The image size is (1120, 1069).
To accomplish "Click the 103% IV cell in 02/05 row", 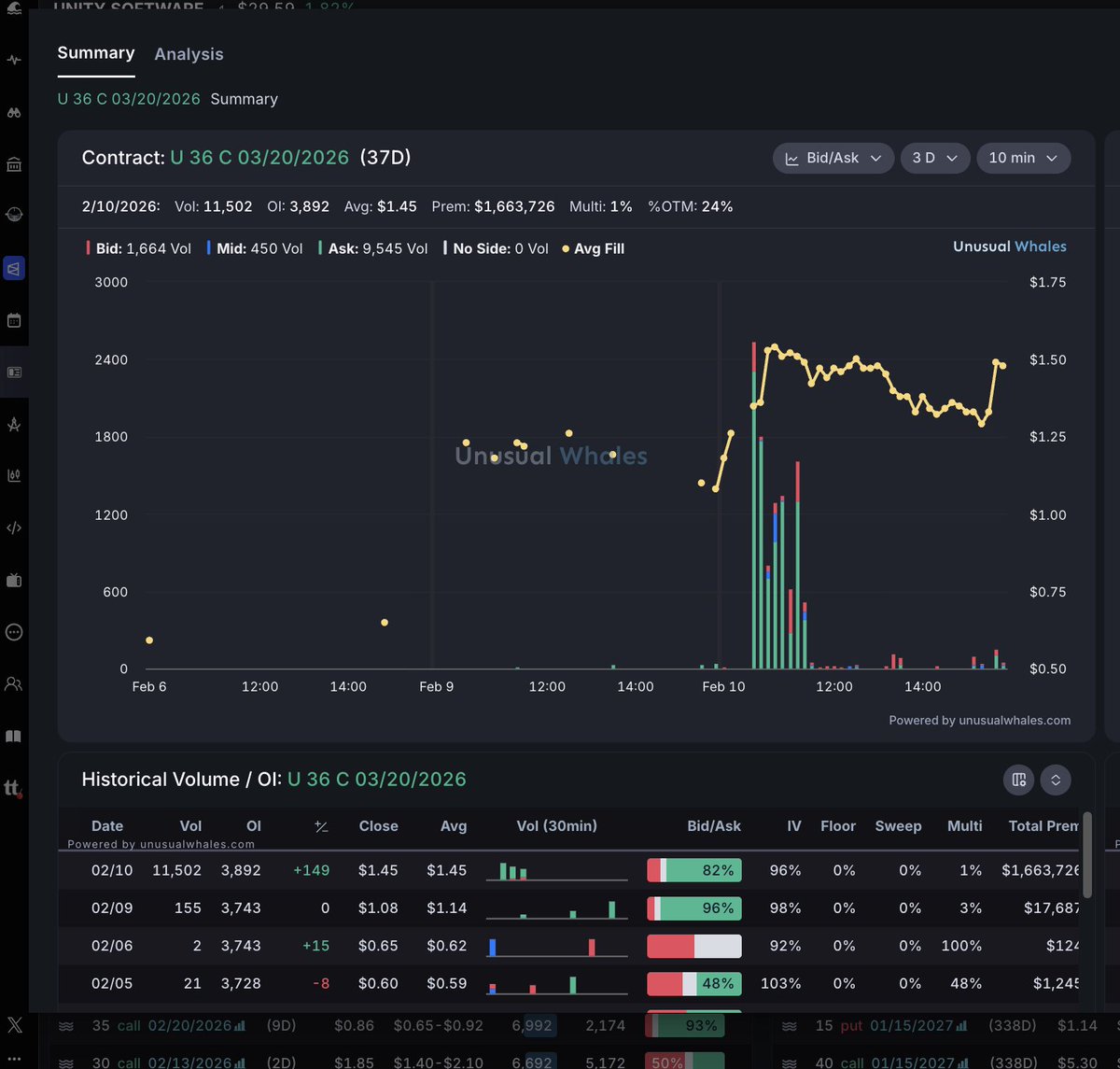I will coord(781,983).
